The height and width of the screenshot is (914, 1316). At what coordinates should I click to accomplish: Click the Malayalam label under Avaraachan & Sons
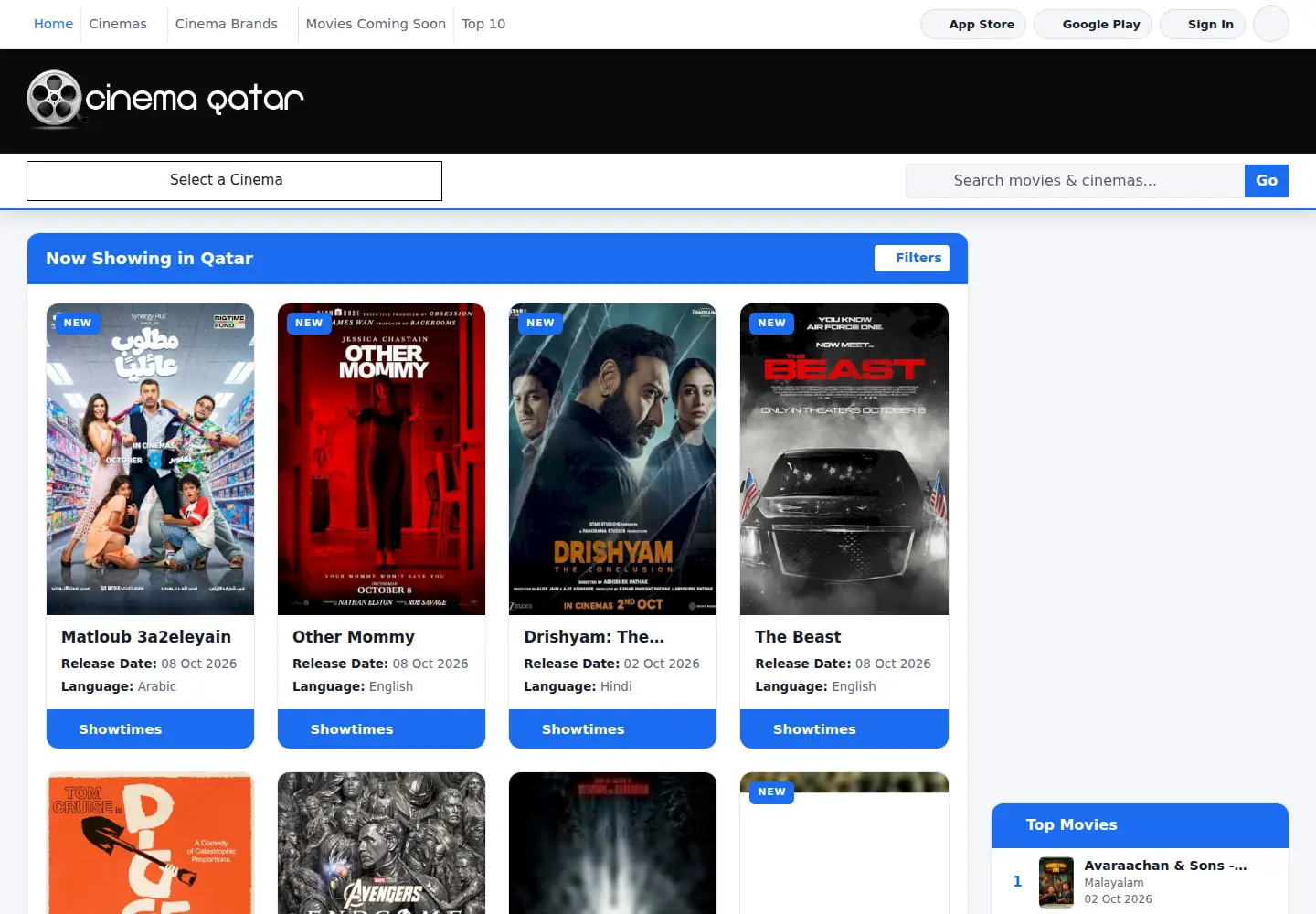pos(1114,883)
